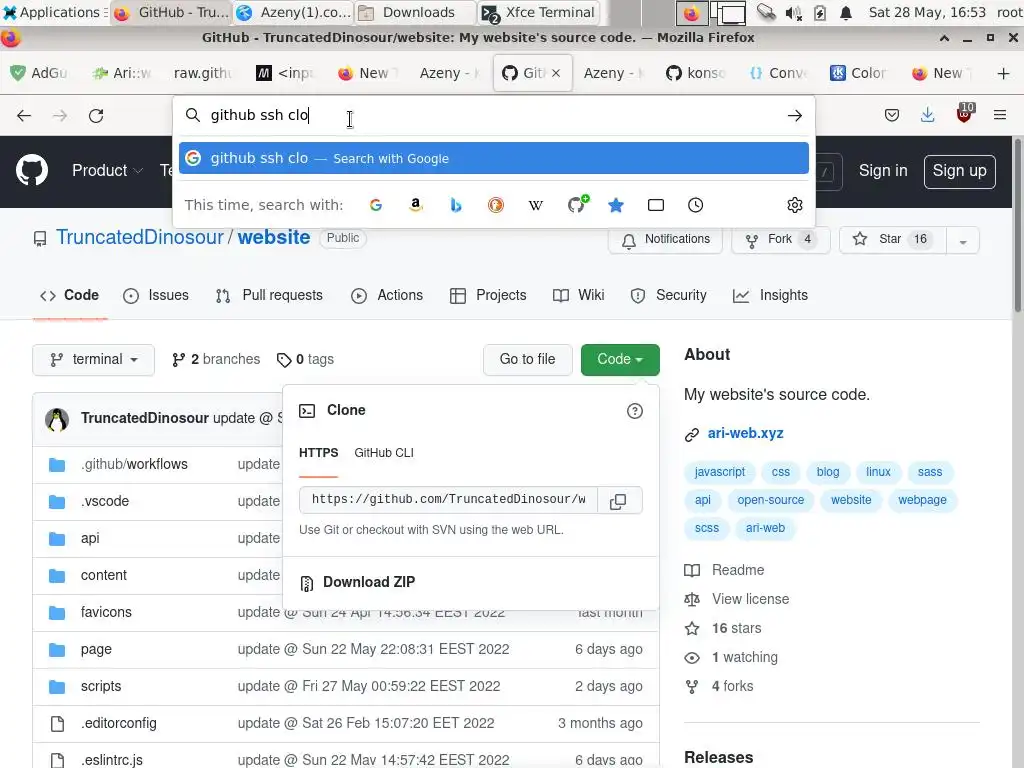This screenshot has width=1024, height=768.
Task: Open the View license link
Action: [750, 600]
